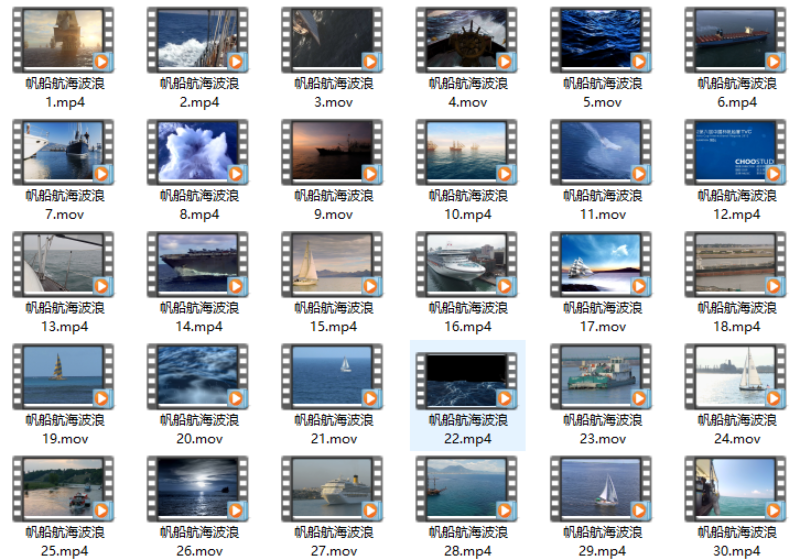
Task: Select harbor yacht video icon 帆船航海波浪7.mov
Action: 63,152
